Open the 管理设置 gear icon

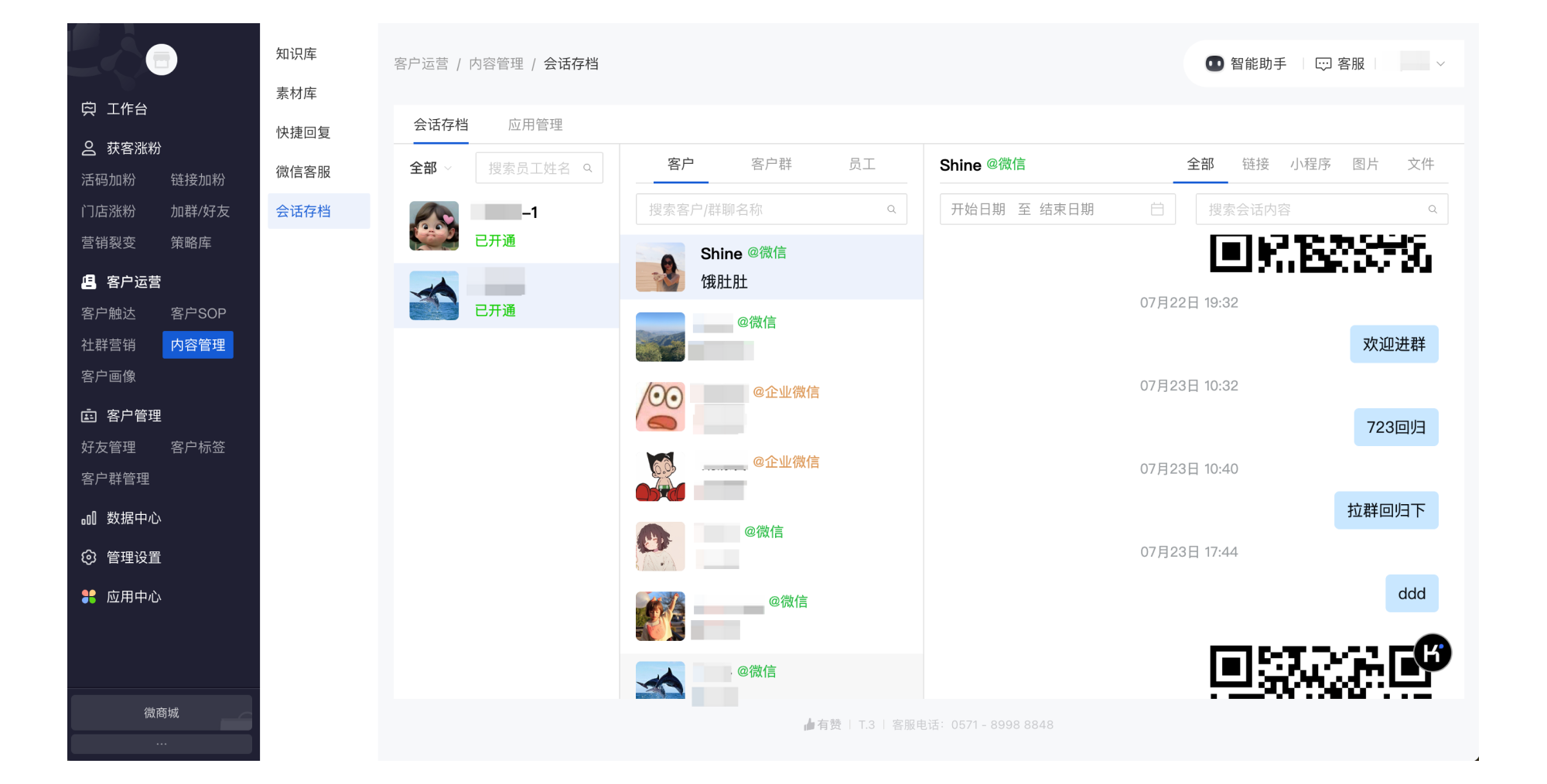click(89, 557)
